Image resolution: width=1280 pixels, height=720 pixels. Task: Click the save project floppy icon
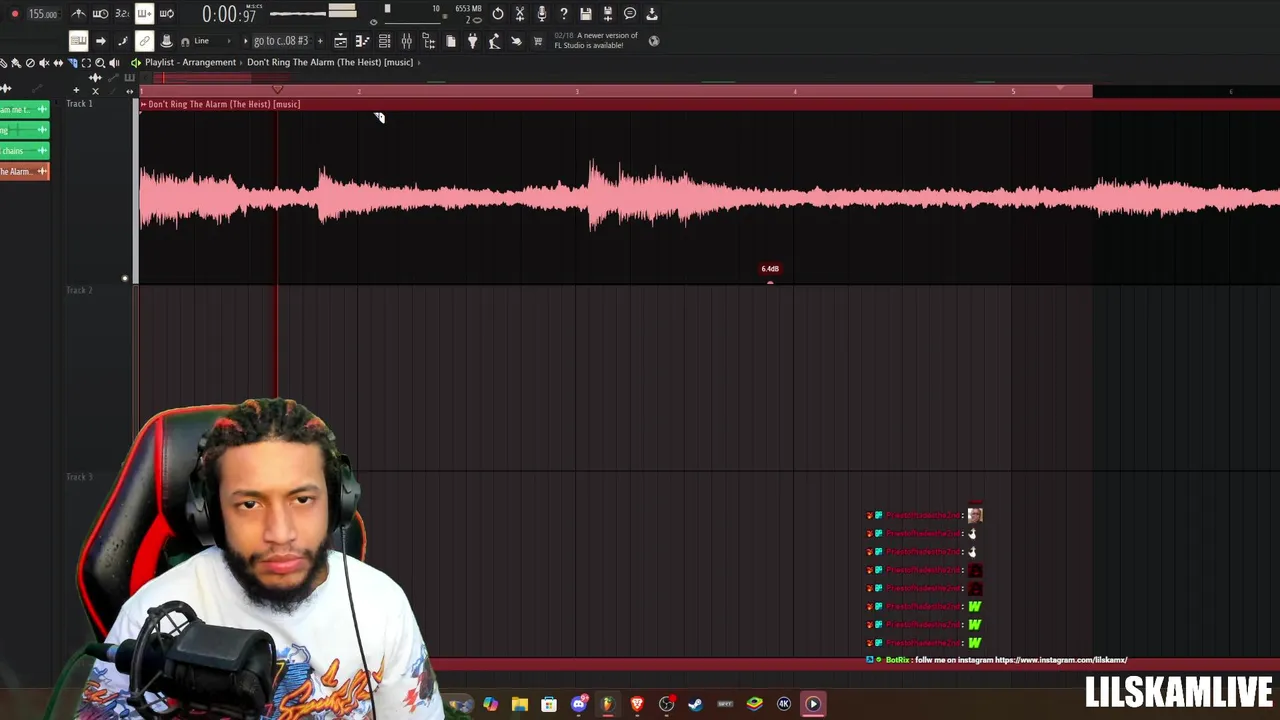pyautogui.click(x=586, y=14)
